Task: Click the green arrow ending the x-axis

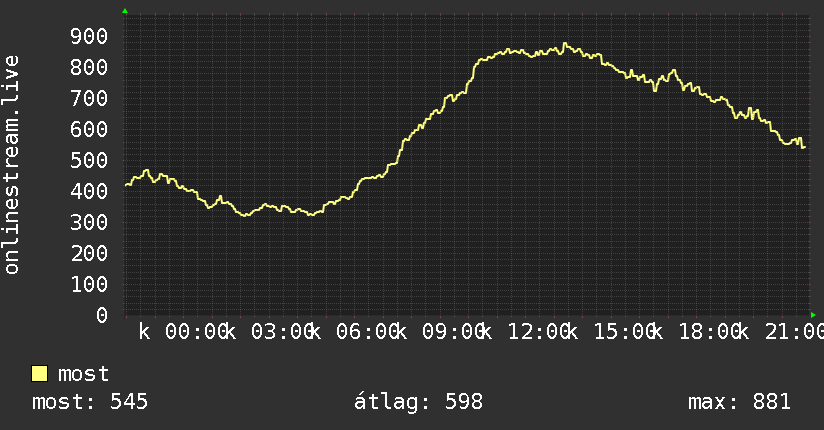Action: coord(813,315)
